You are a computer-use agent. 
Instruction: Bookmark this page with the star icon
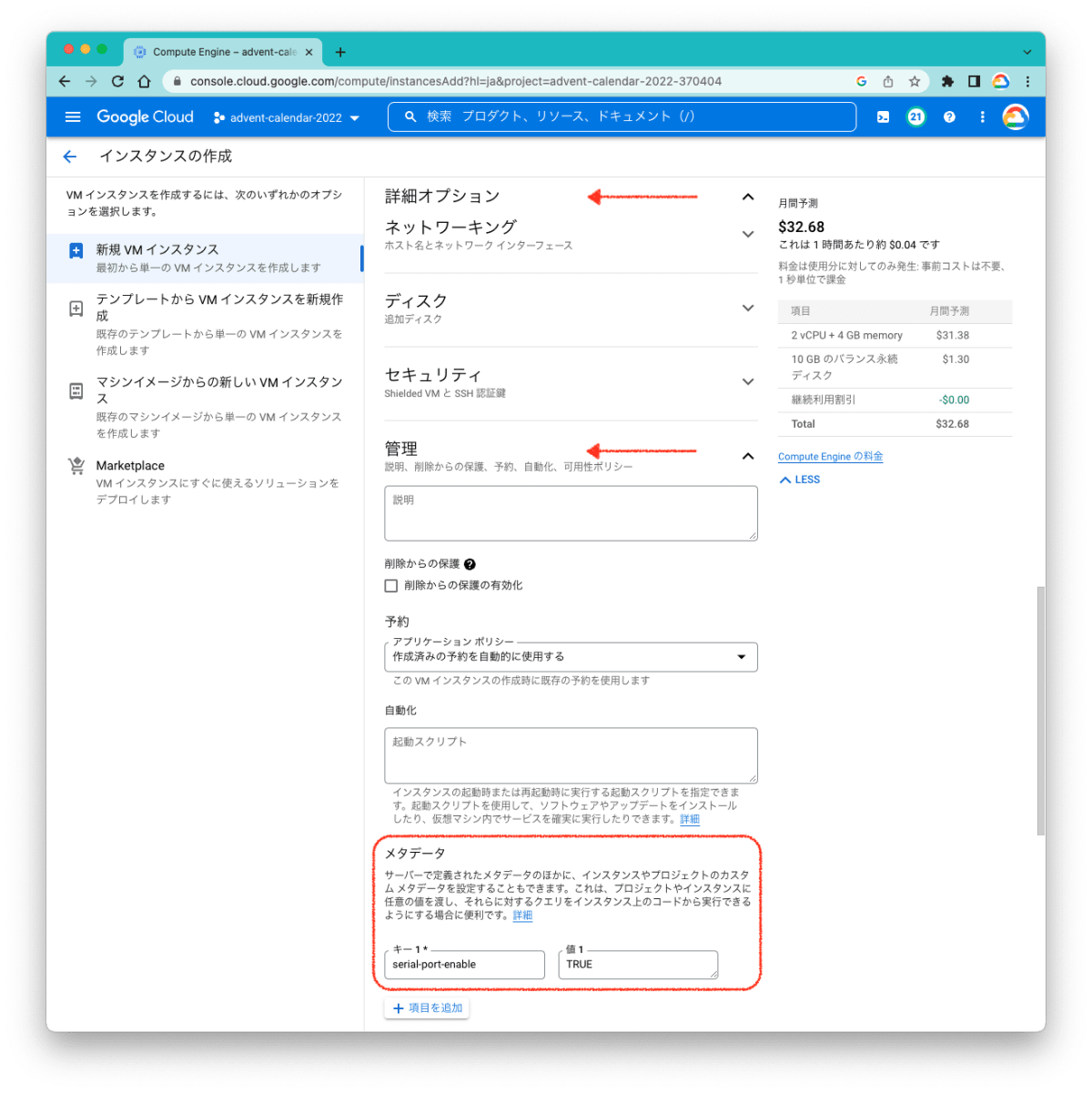pyautogui.click(x=915, y=81)
